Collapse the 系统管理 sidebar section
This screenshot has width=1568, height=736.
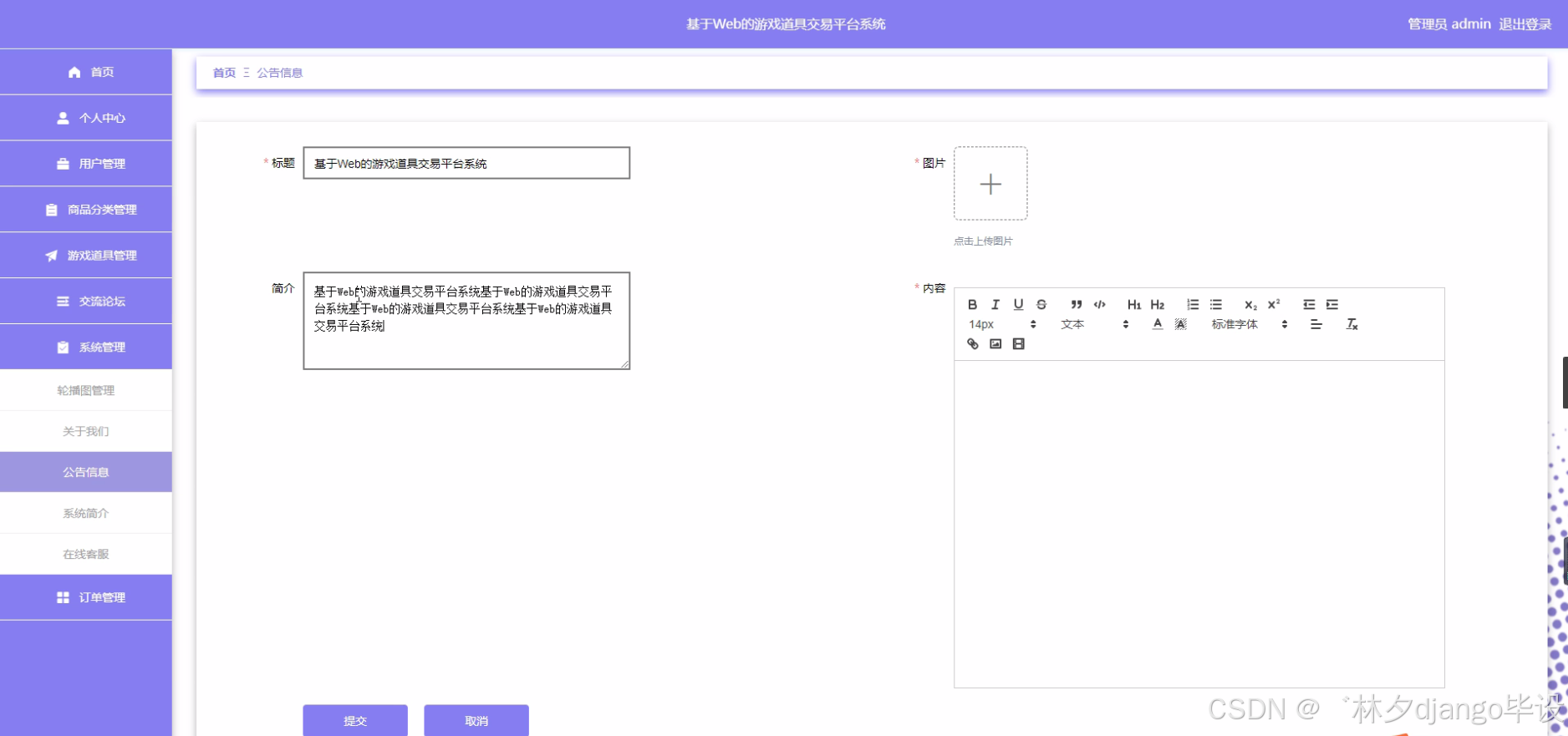tap(86, 348)
